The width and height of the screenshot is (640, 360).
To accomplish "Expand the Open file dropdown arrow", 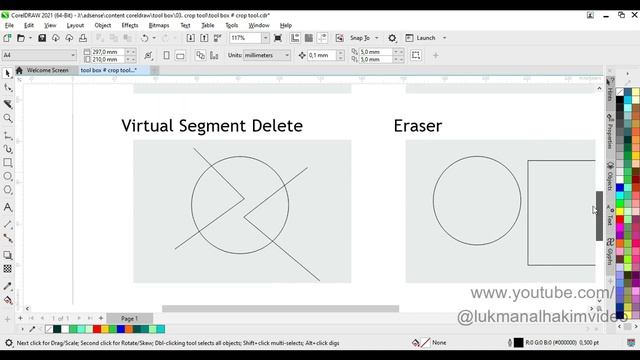I will [30, 38].
